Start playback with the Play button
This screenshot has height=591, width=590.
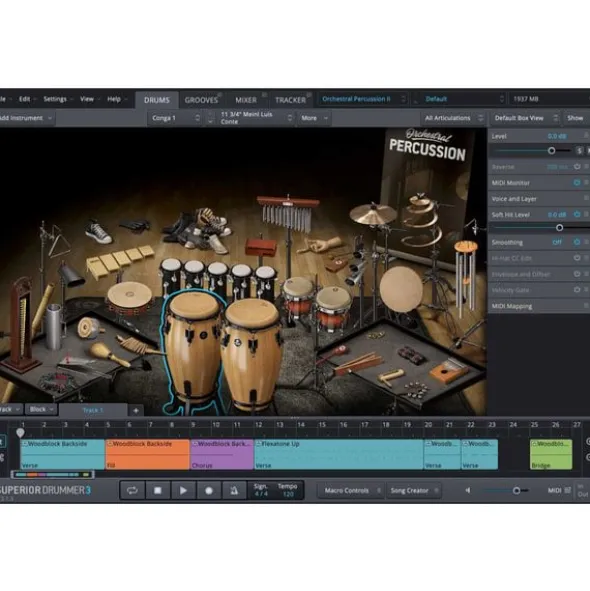point(183,490)
